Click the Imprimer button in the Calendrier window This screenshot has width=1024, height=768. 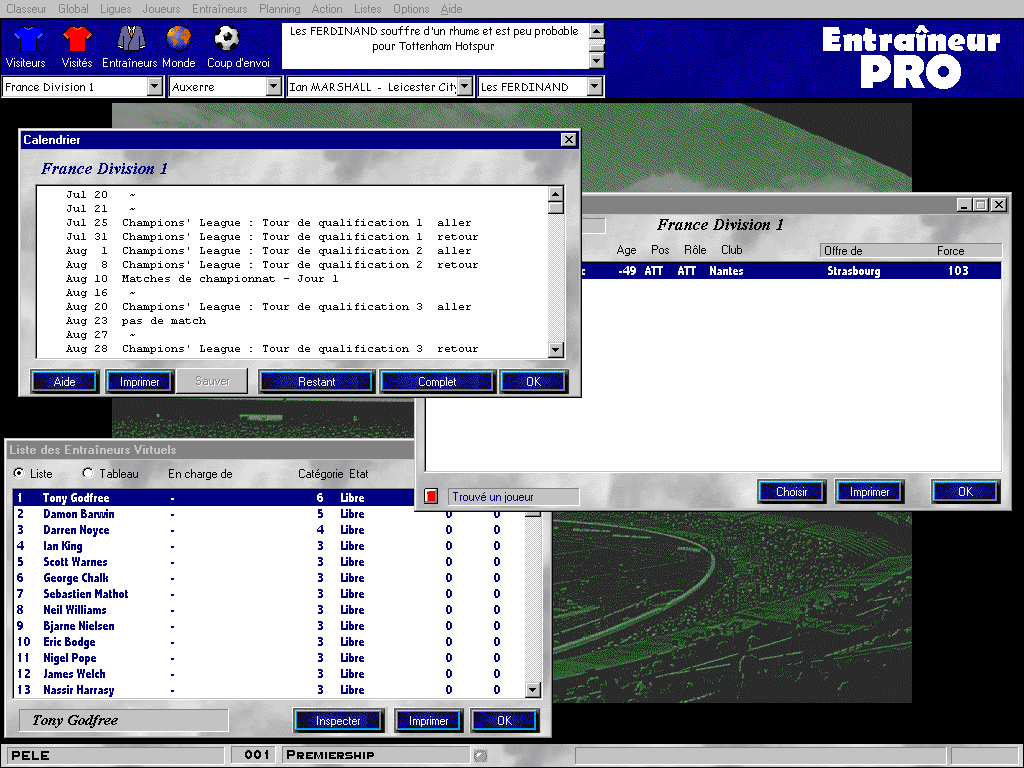click(x=139, y=381)
